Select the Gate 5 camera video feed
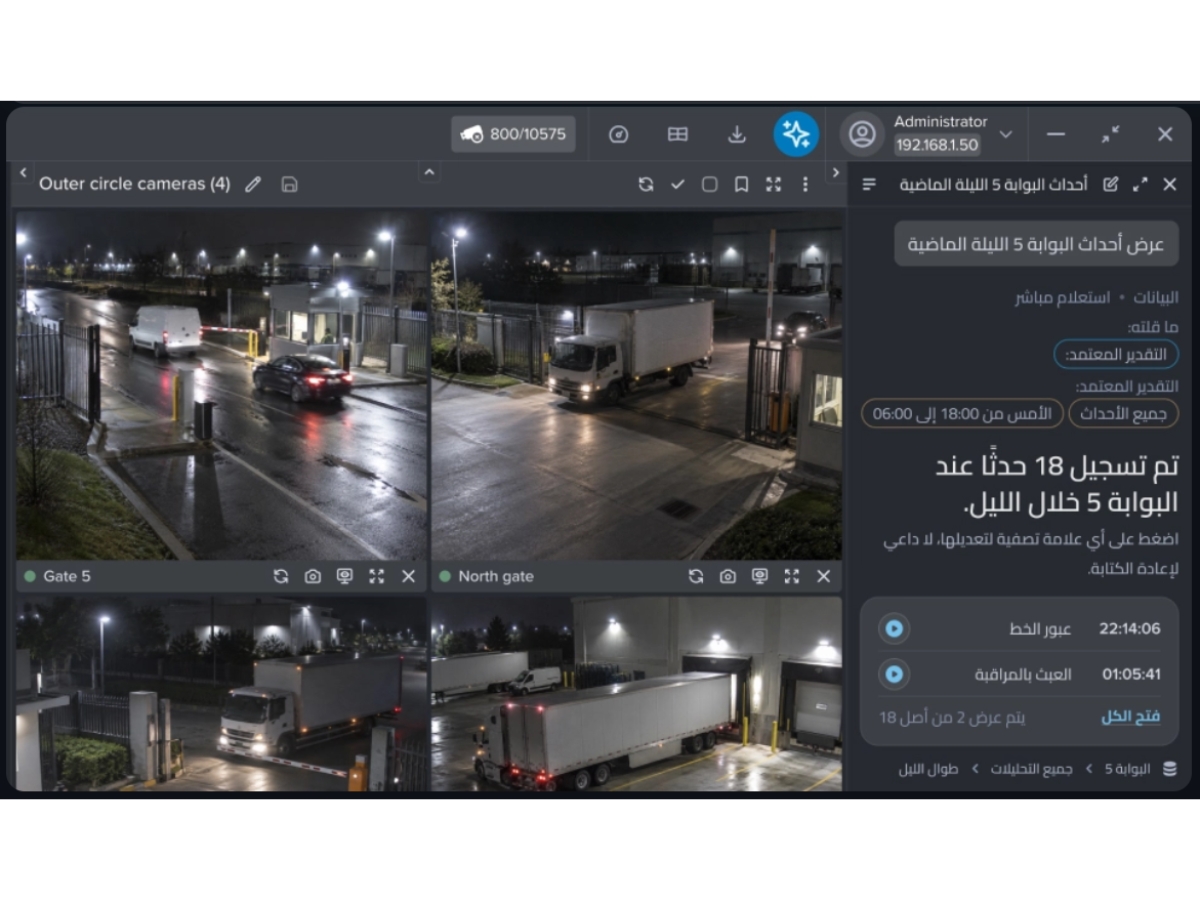Viewport: 1200px width, 900px height. [221, 385]
